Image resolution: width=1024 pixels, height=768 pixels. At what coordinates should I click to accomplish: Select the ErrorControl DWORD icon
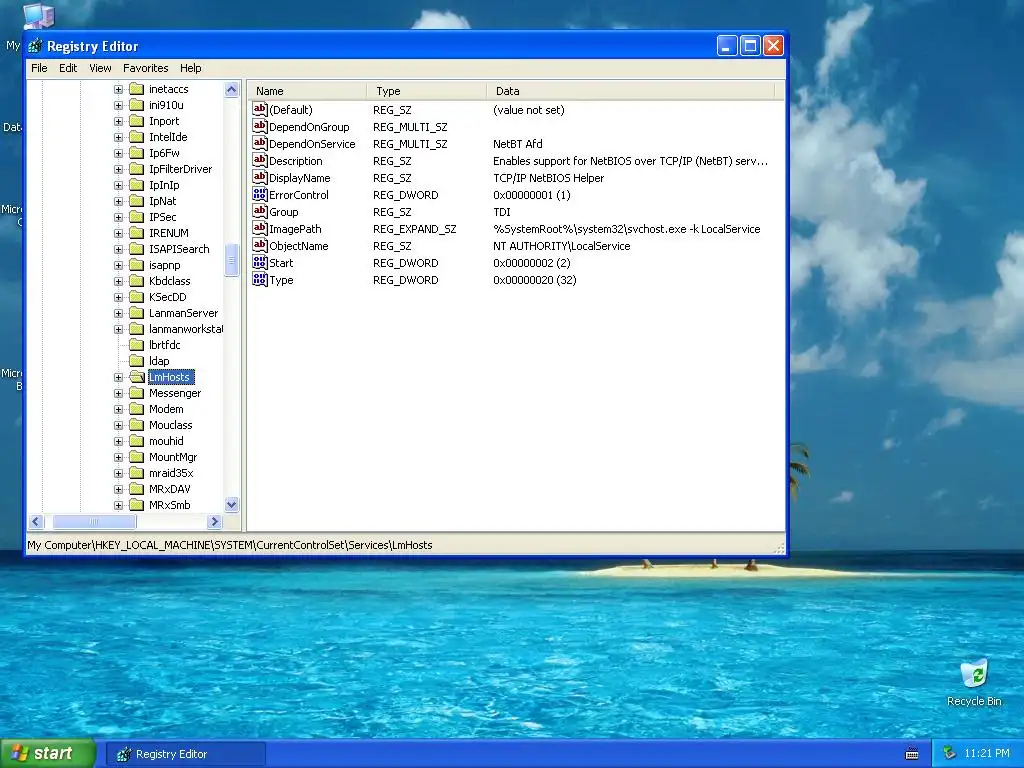click(x=260, y=194)
